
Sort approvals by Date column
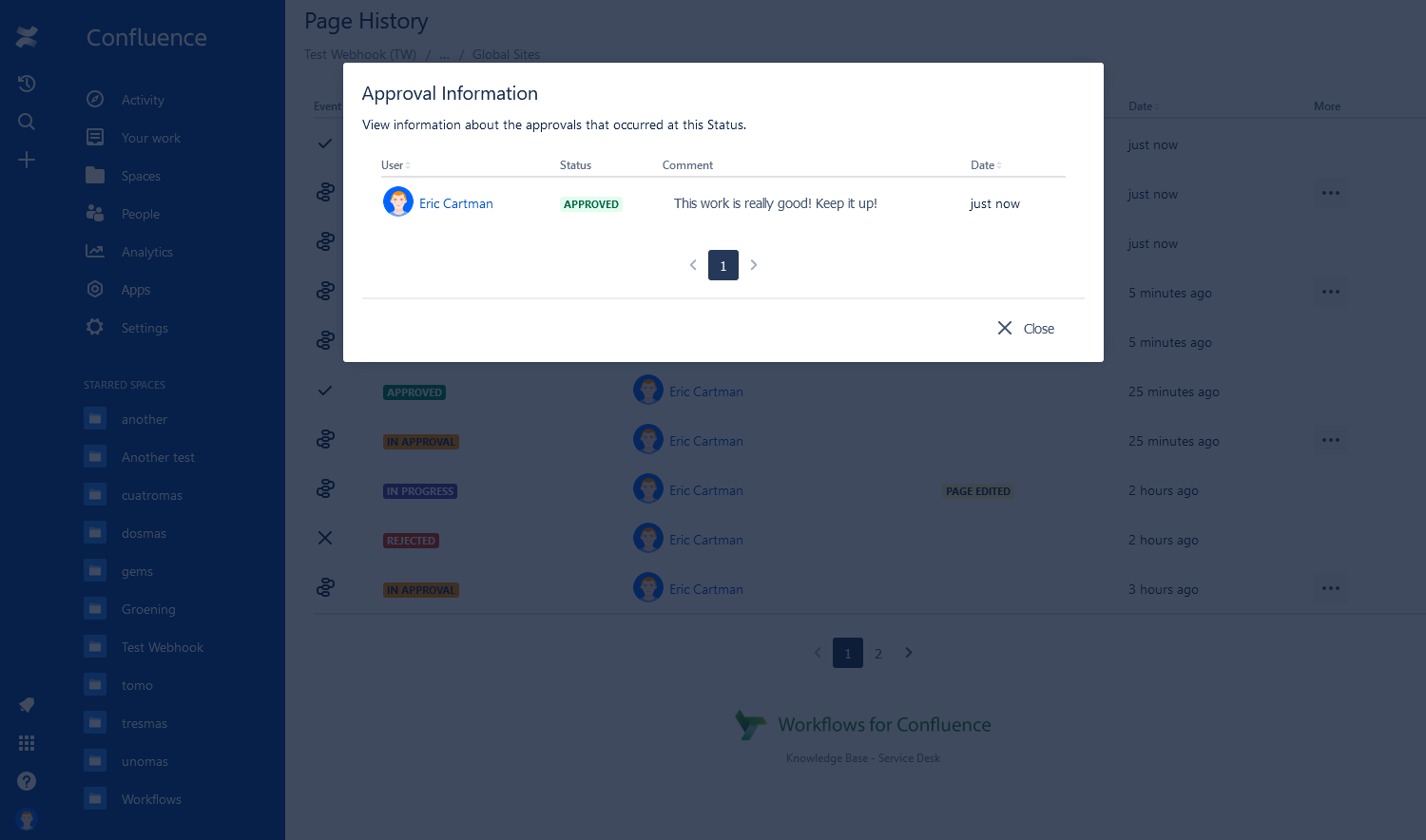click(986, 165)
